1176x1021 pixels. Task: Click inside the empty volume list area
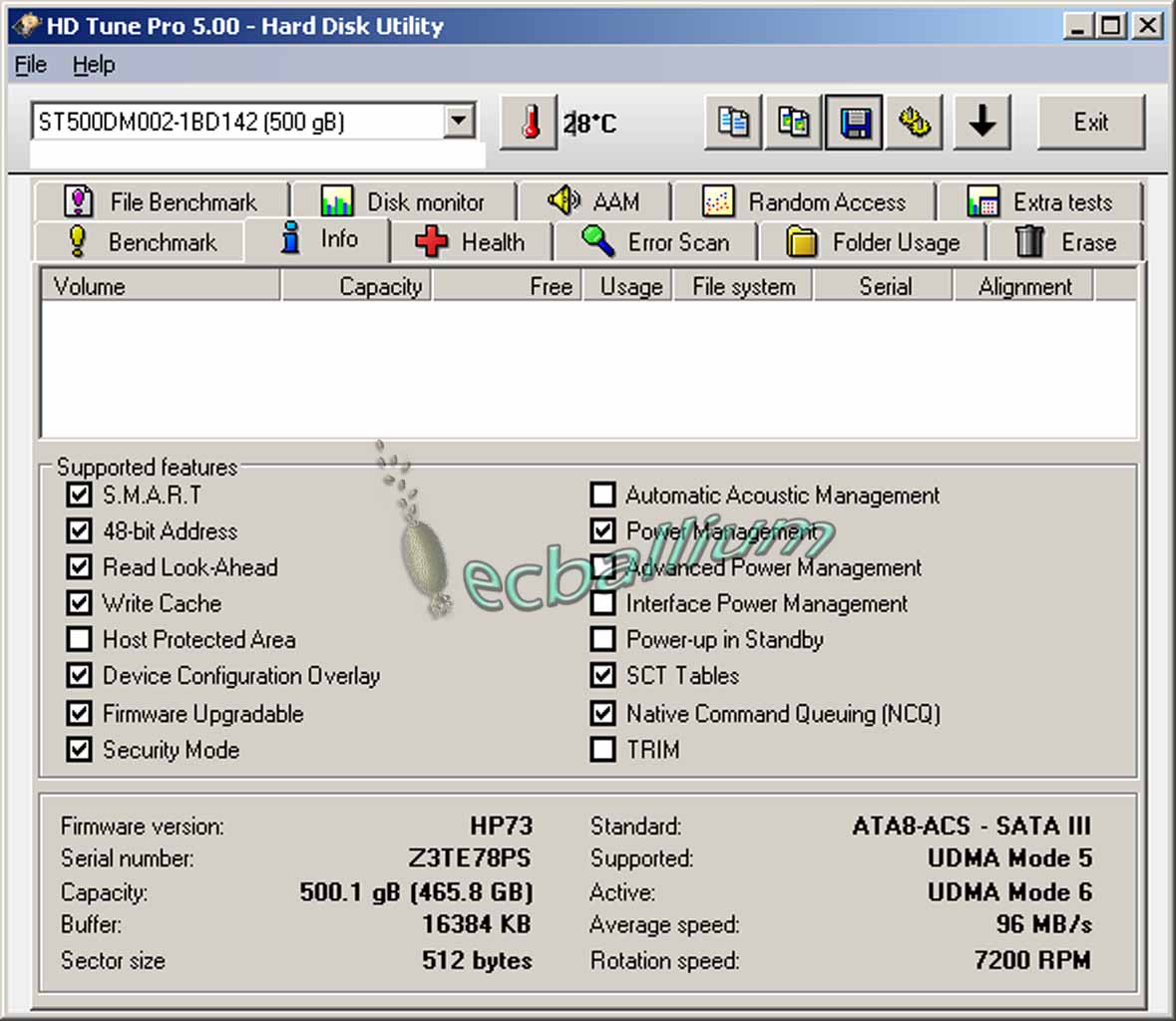point(588,369)
